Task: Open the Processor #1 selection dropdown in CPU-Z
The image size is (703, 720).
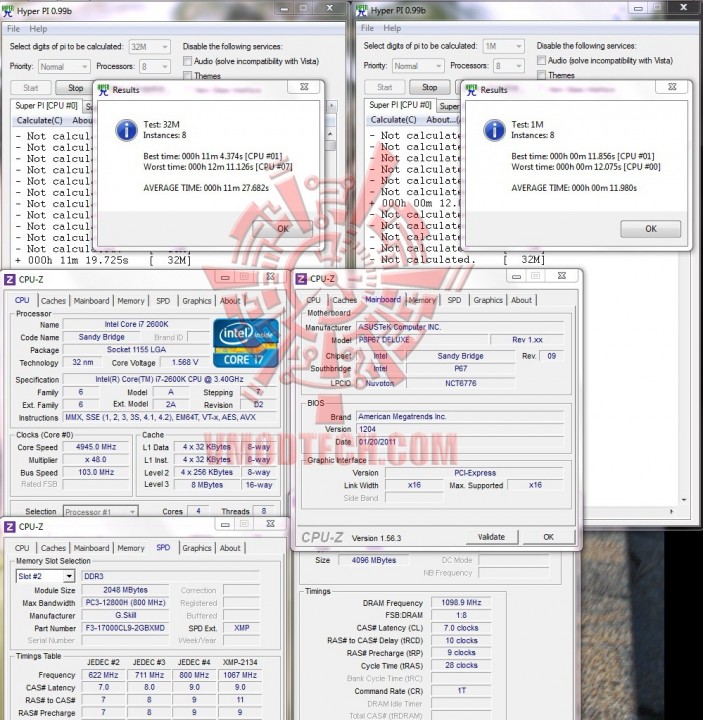Action: (100, 511)
